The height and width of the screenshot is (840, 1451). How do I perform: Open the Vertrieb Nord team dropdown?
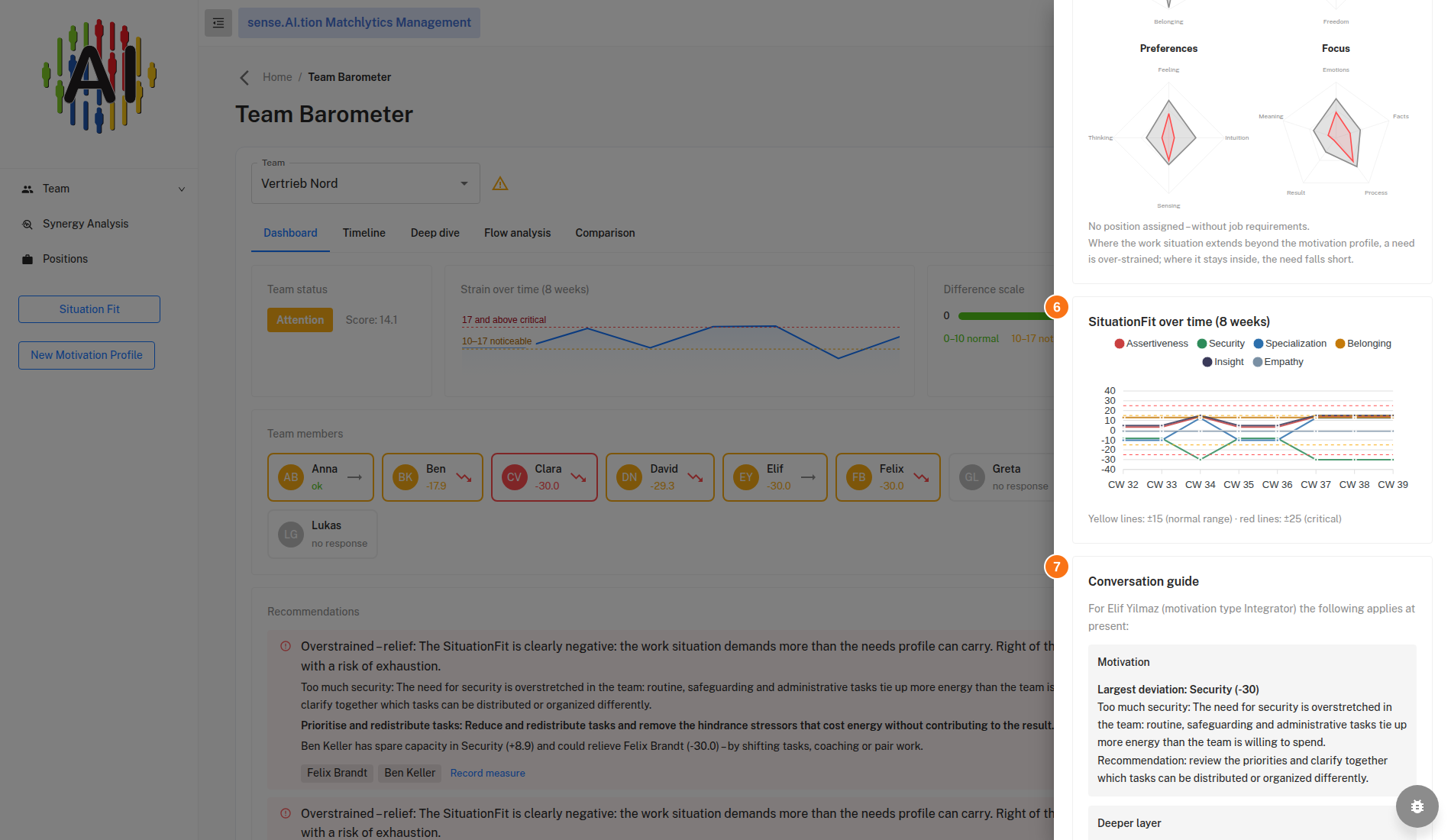click(x=366, y=183)
